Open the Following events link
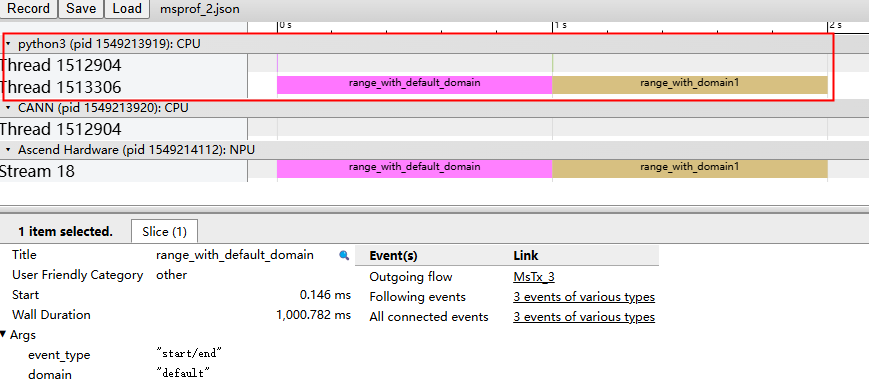The image size is (869, 389). point(584,296)
